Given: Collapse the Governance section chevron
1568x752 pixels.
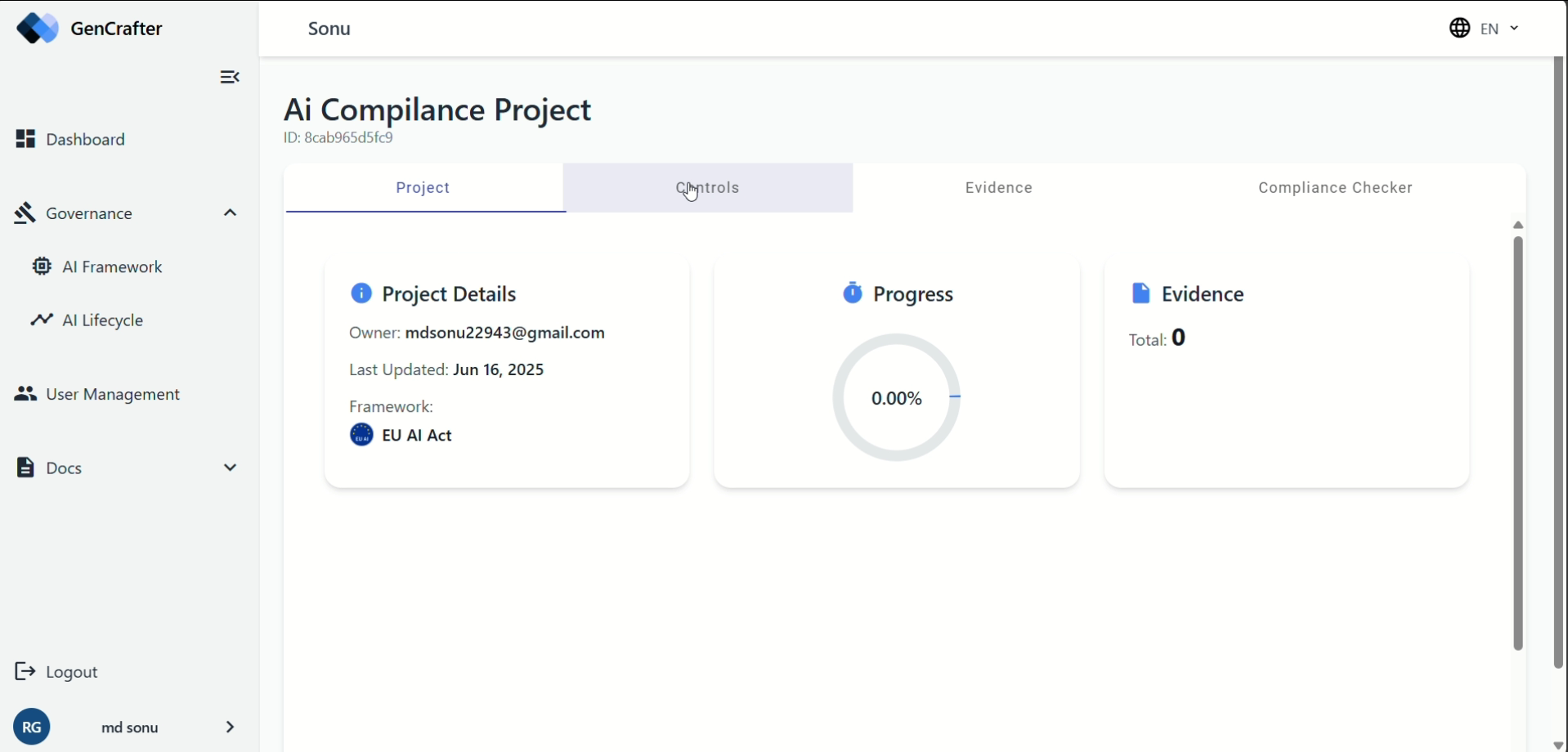Looking at the screenshot, I should [x=231, y=213].
